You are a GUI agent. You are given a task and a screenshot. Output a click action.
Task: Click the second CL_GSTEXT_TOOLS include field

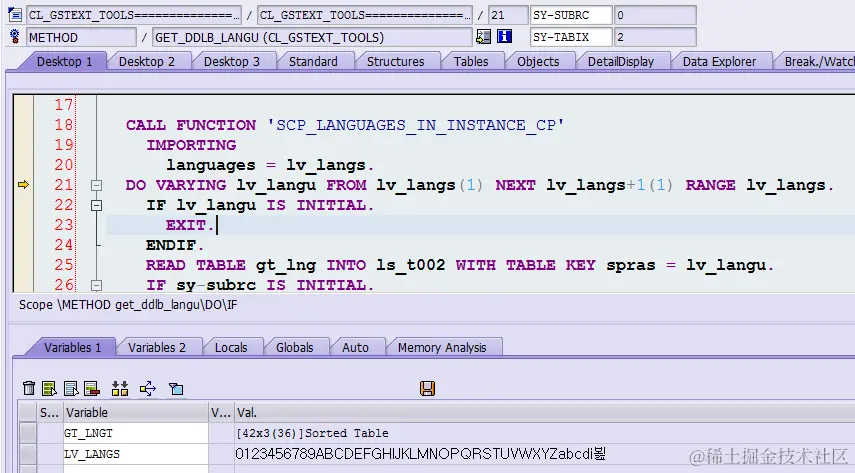click(x=365, y=15)
